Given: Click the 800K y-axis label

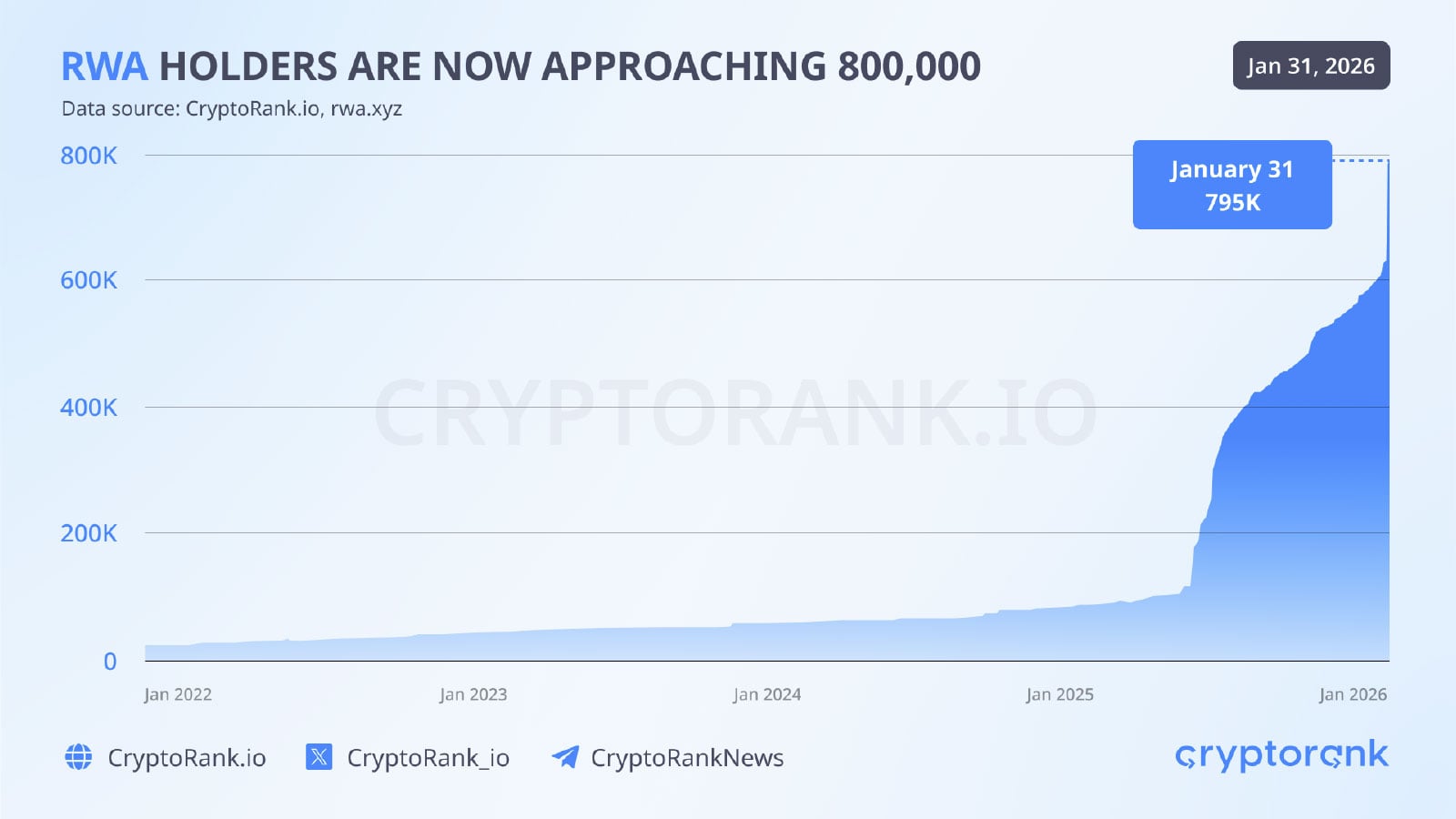Looking at the screenshot, I should (x=88, y=156).
